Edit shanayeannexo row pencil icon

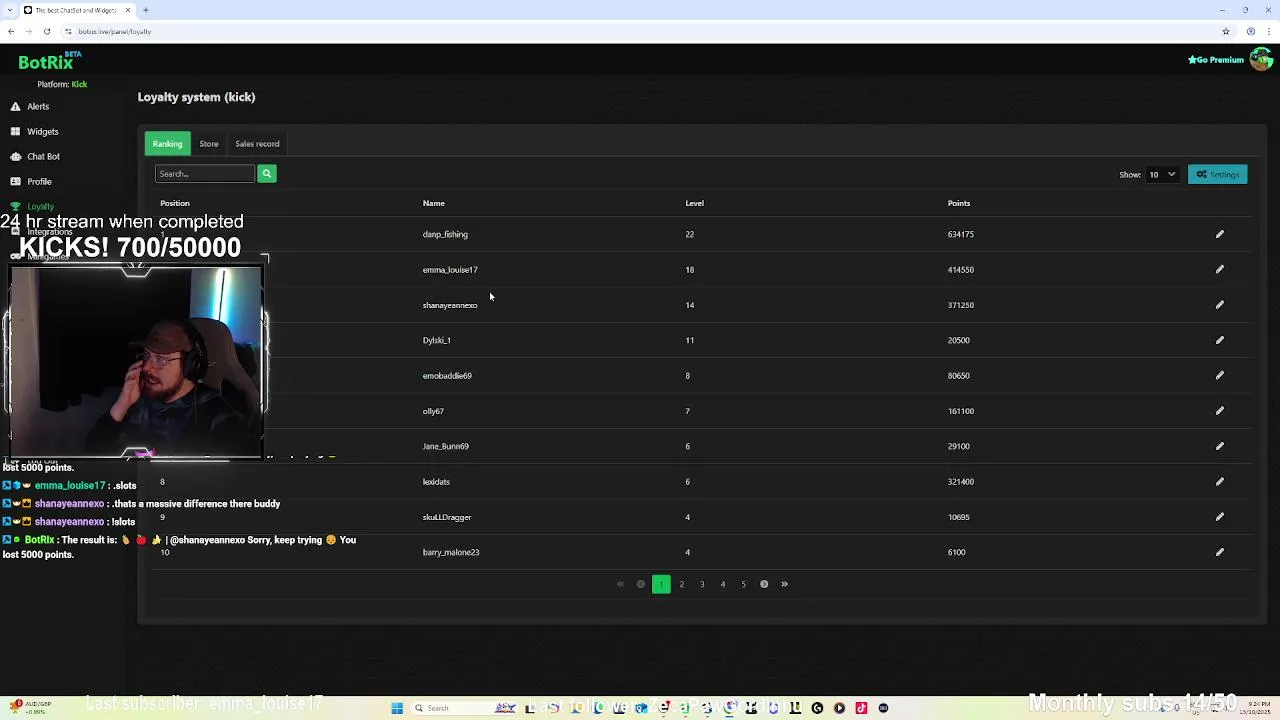point(1219,305)
